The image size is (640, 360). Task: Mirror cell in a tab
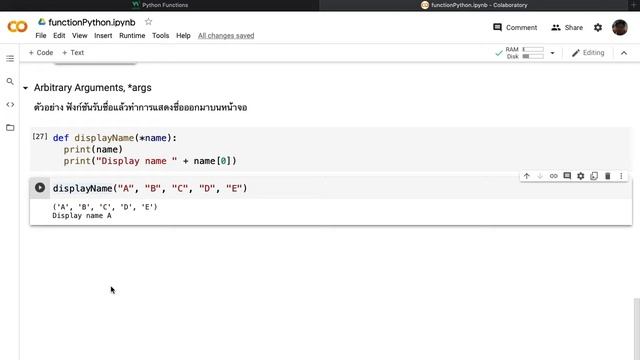(x=594, y=176)
